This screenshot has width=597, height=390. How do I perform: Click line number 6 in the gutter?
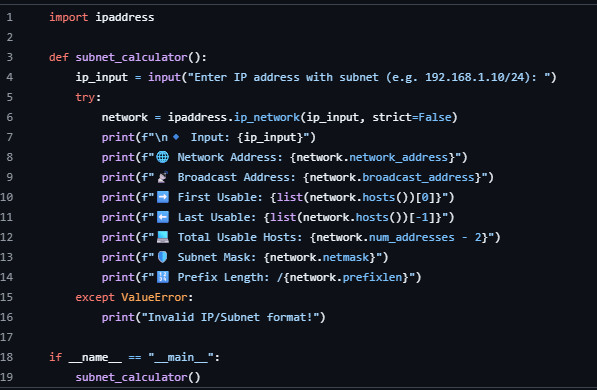pos(10,117)
